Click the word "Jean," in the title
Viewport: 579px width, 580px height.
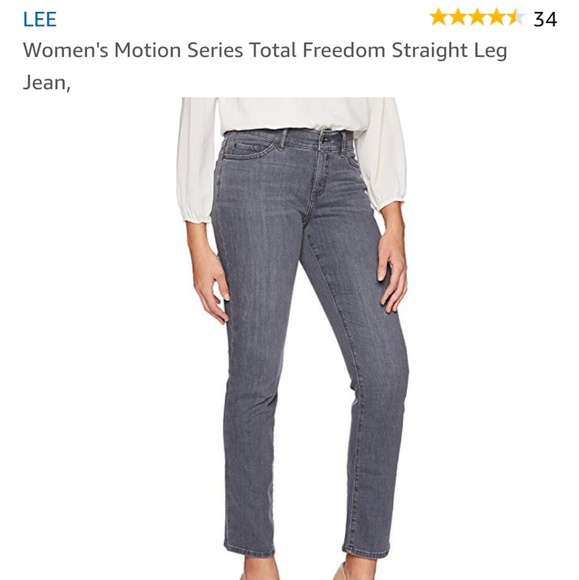point(47,82)
